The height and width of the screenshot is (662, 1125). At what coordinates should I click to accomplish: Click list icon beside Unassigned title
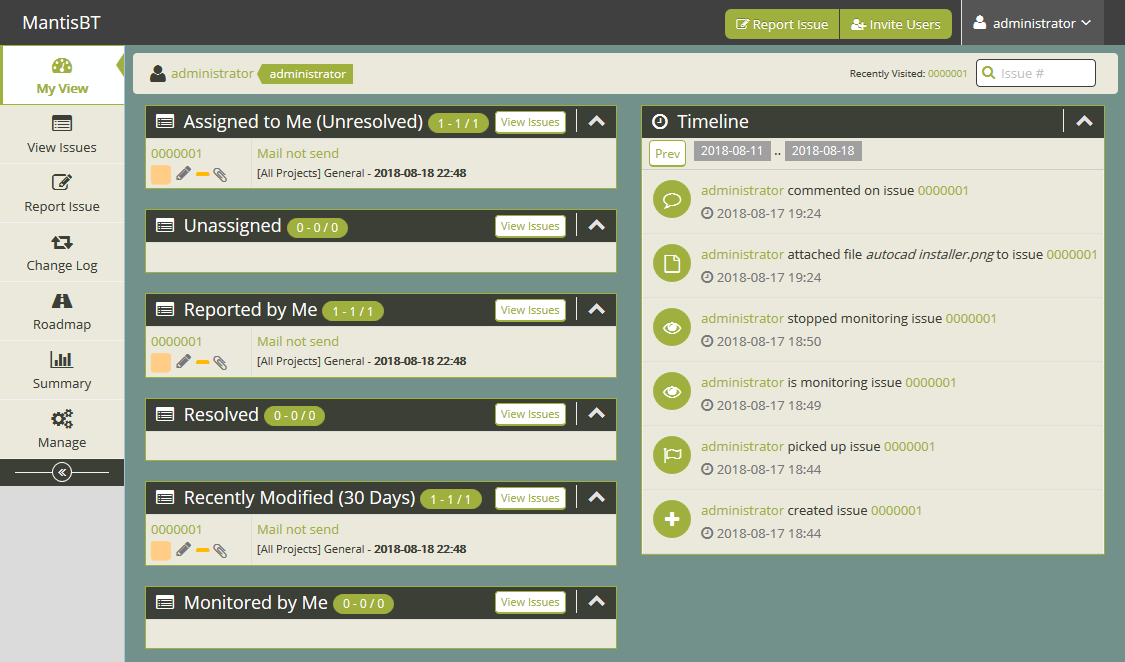[x=165, y=226]
